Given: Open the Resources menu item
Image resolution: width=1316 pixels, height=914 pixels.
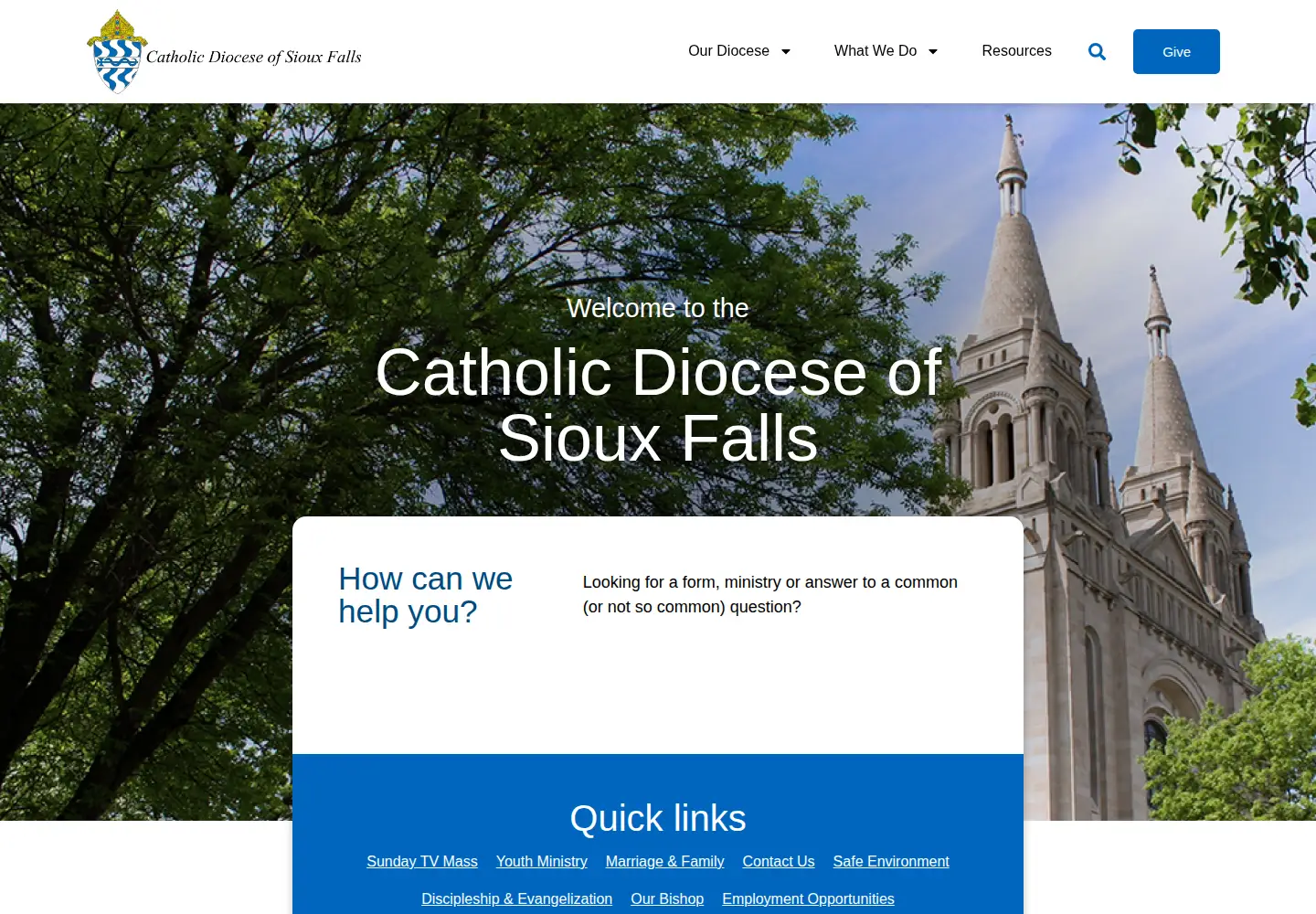Looking at the screenshot, I should click(x=1016, y=51).
